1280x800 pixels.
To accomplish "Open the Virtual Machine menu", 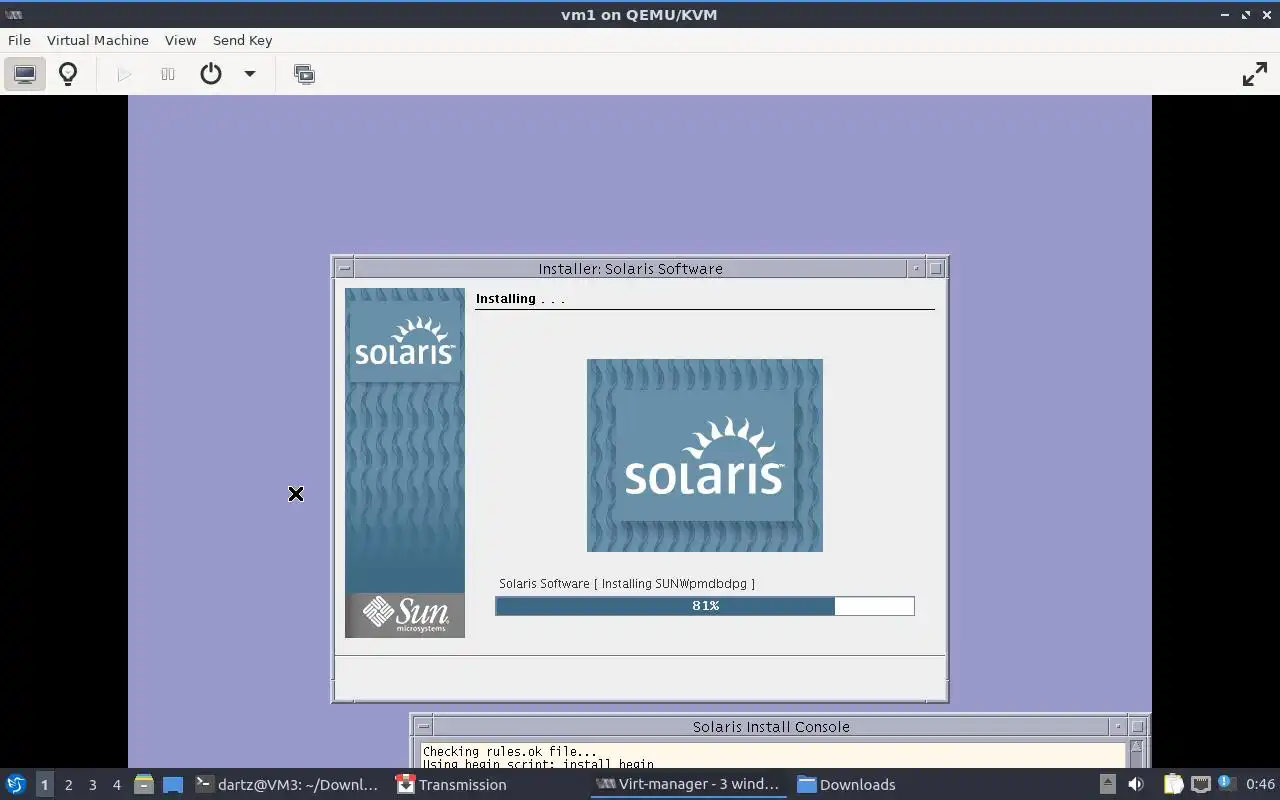I will (98, 40).
